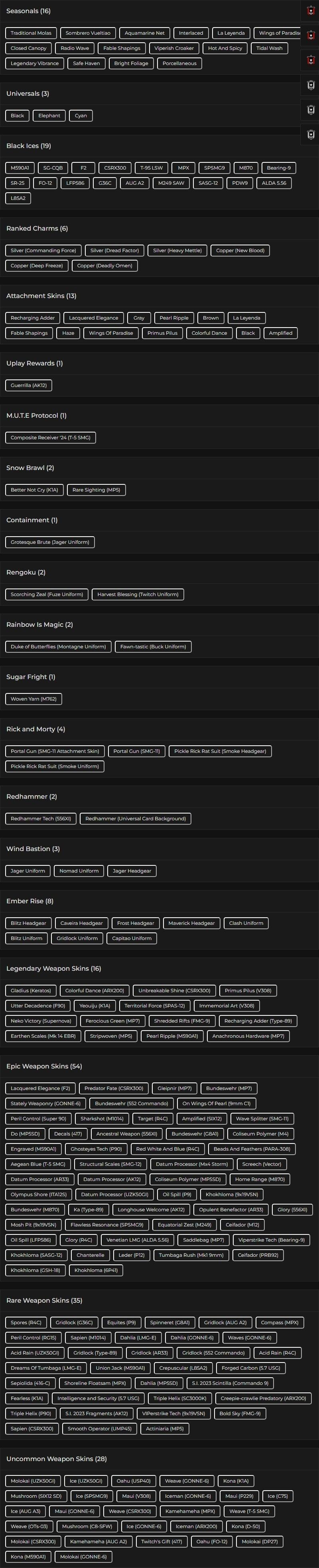Click the second red rank banner icon
Screen dimensions: 319x1568
(311, 35)
